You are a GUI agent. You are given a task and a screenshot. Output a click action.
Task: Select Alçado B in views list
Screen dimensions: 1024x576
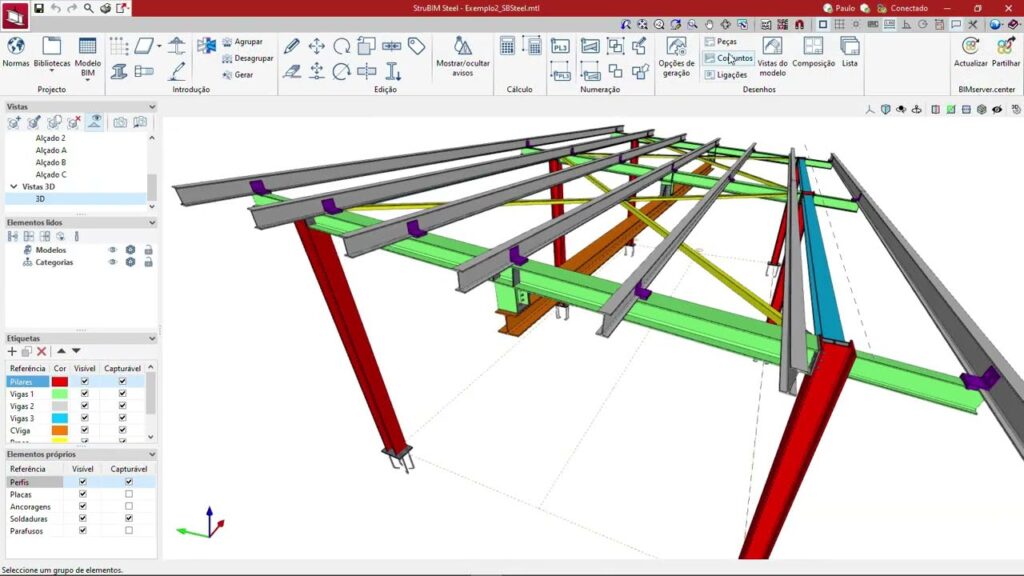(51, 162)
